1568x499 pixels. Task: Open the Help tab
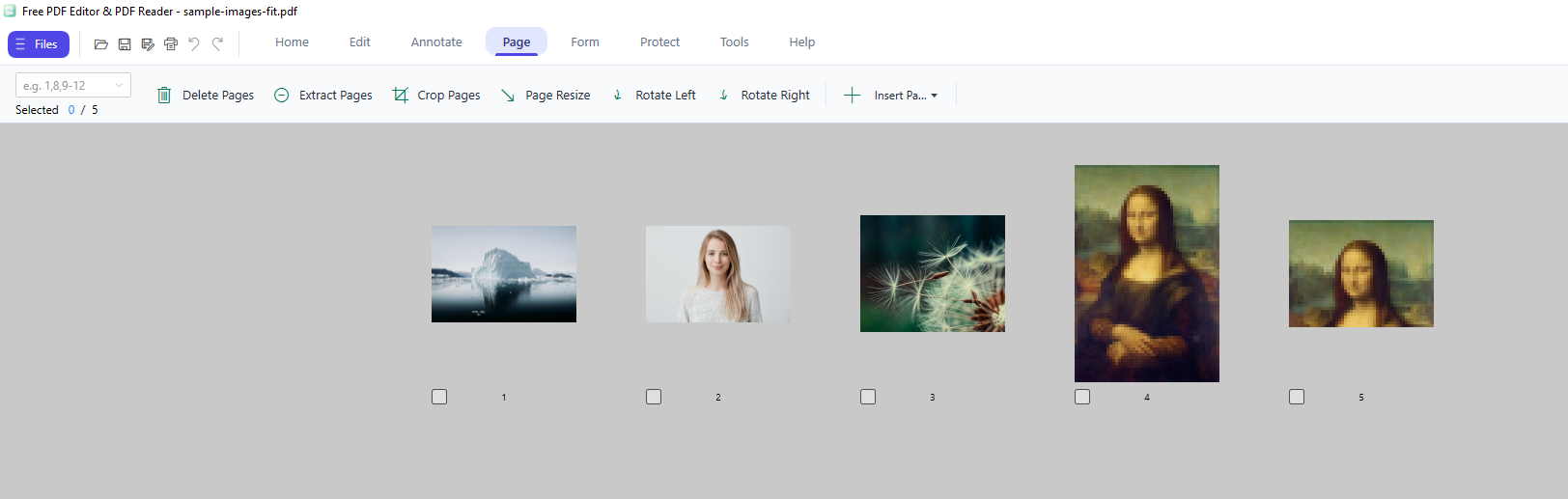801,42
